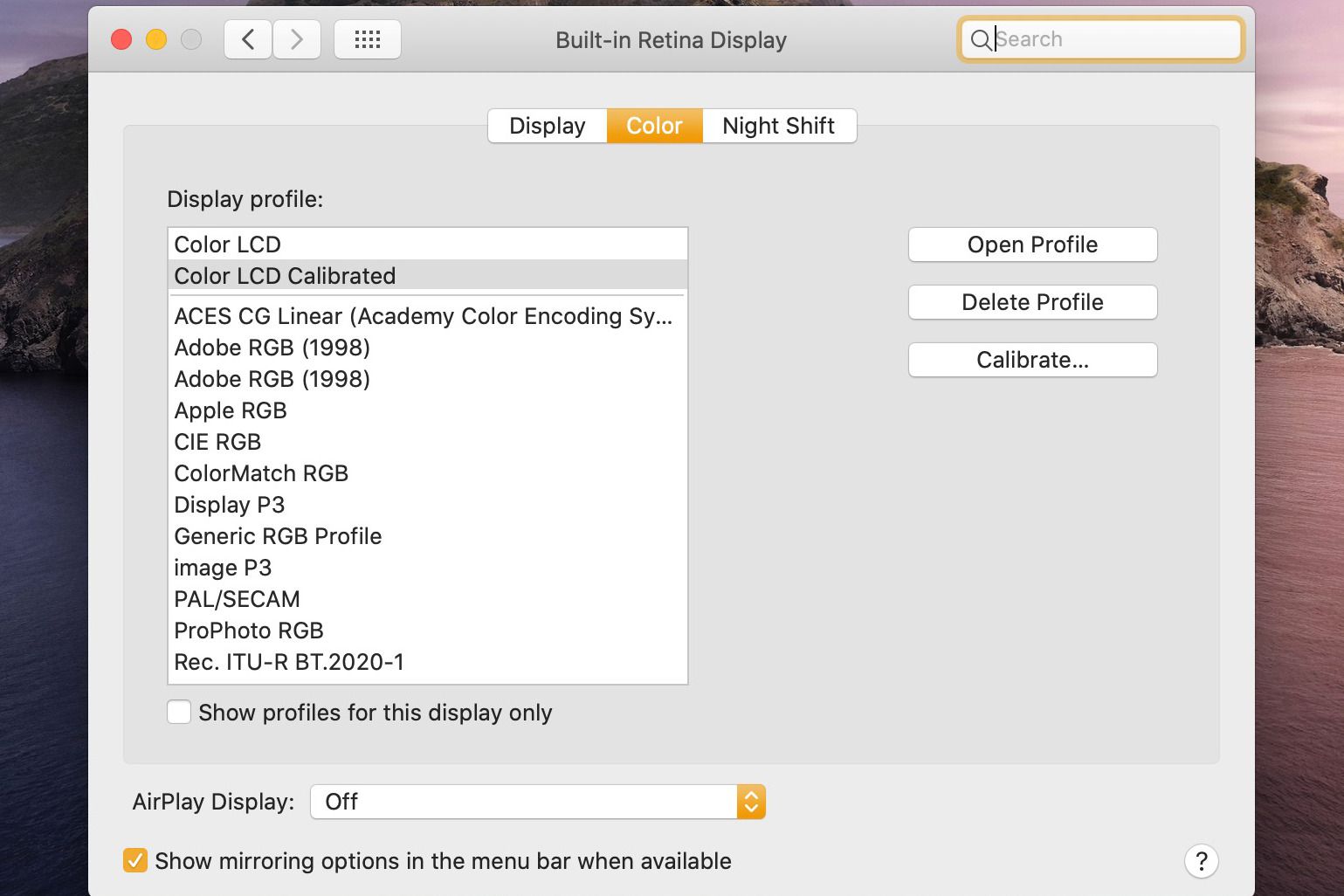Select the ColorMatch RGB profile
The height and width of the screenshot is (896, 1344).
point(428,473)
